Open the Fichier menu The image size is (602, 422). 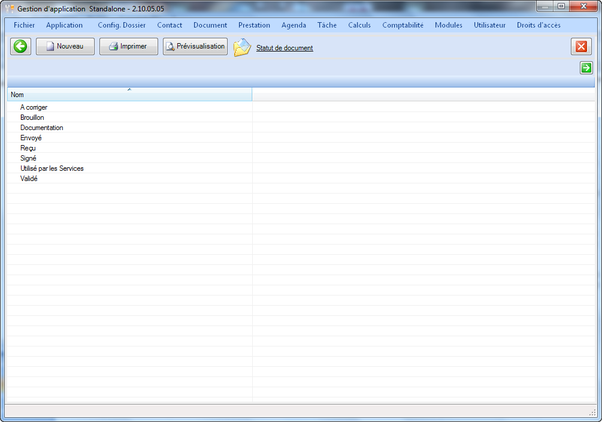25,24
